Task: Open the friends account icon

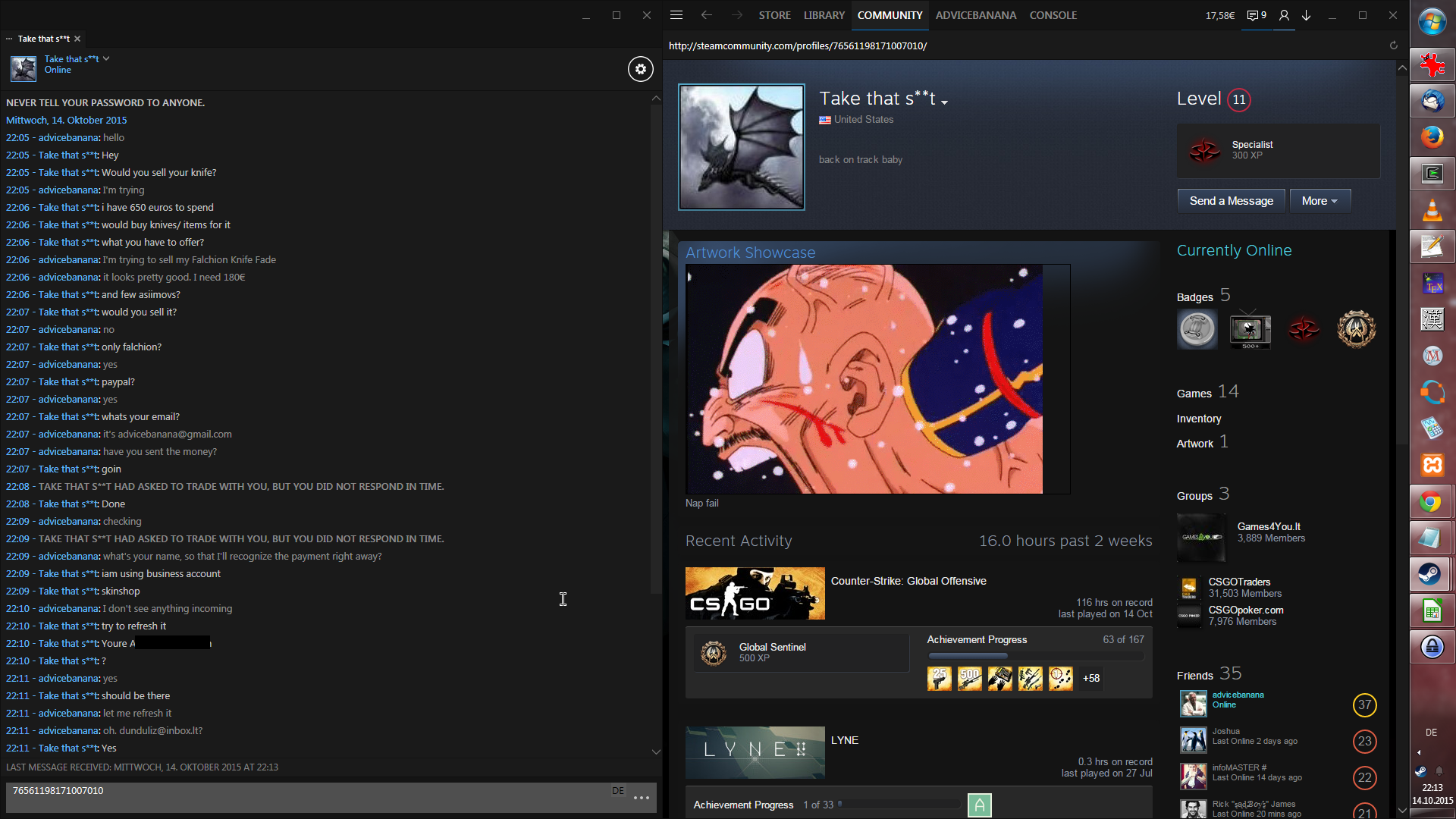Action: click(1284, 15)
